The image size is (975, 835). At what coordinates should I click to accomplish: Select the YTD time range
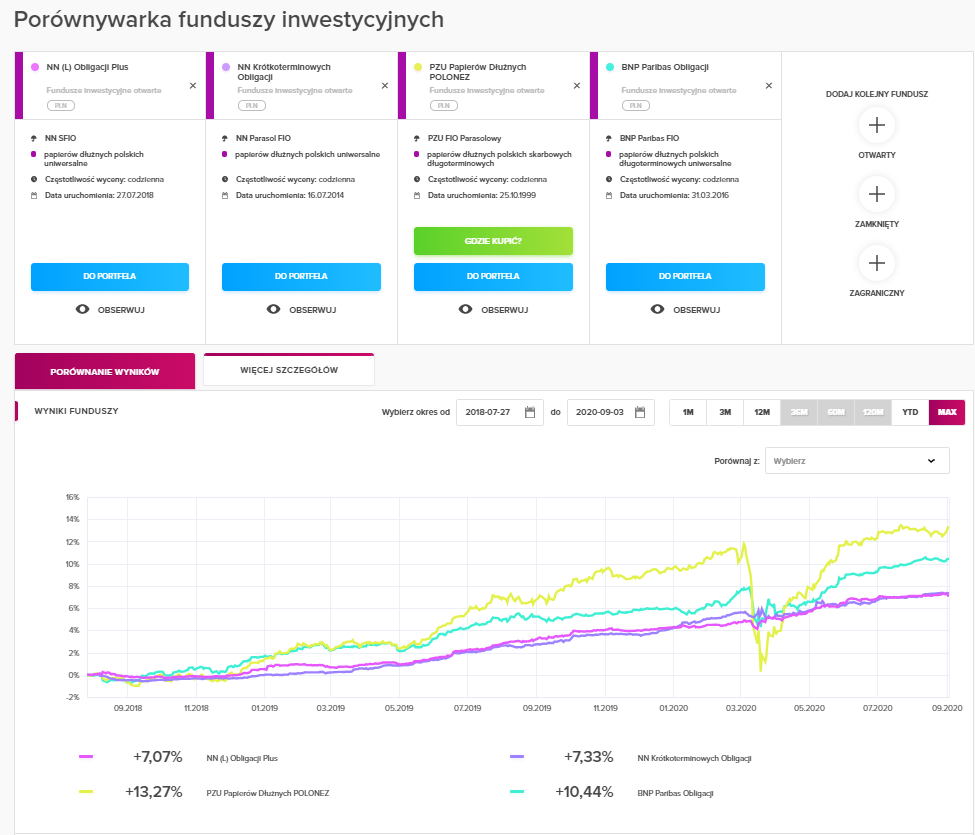[910, 413]
